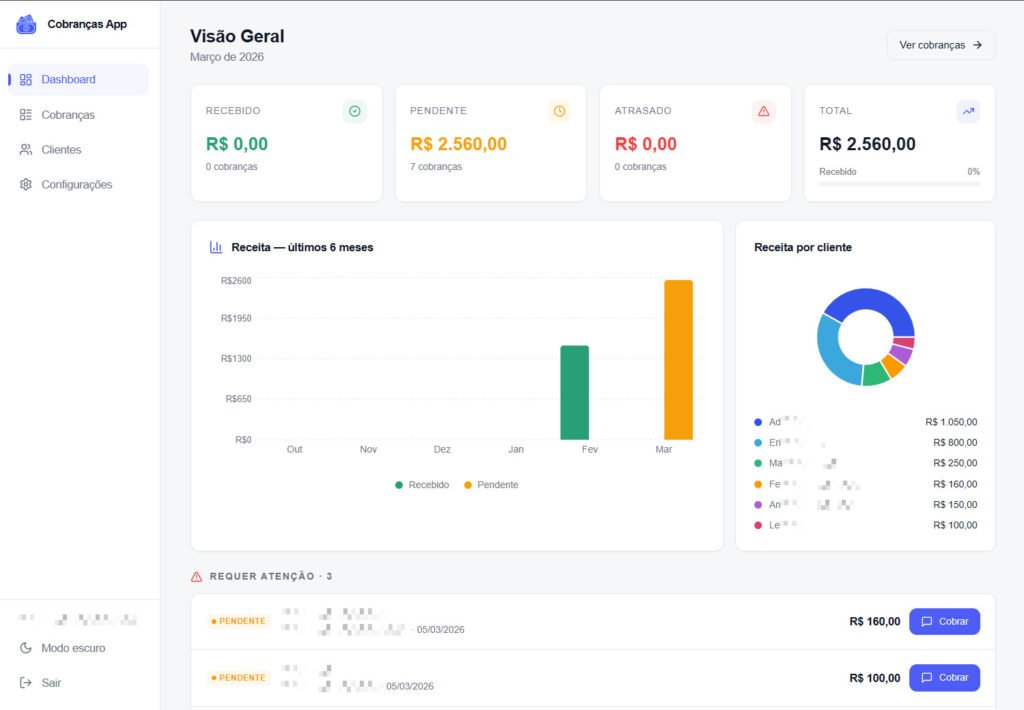The width and height of the screenshot is (1024, 710).
Task: Click the clock icon on Pendente card
Action: pos(559,111)
